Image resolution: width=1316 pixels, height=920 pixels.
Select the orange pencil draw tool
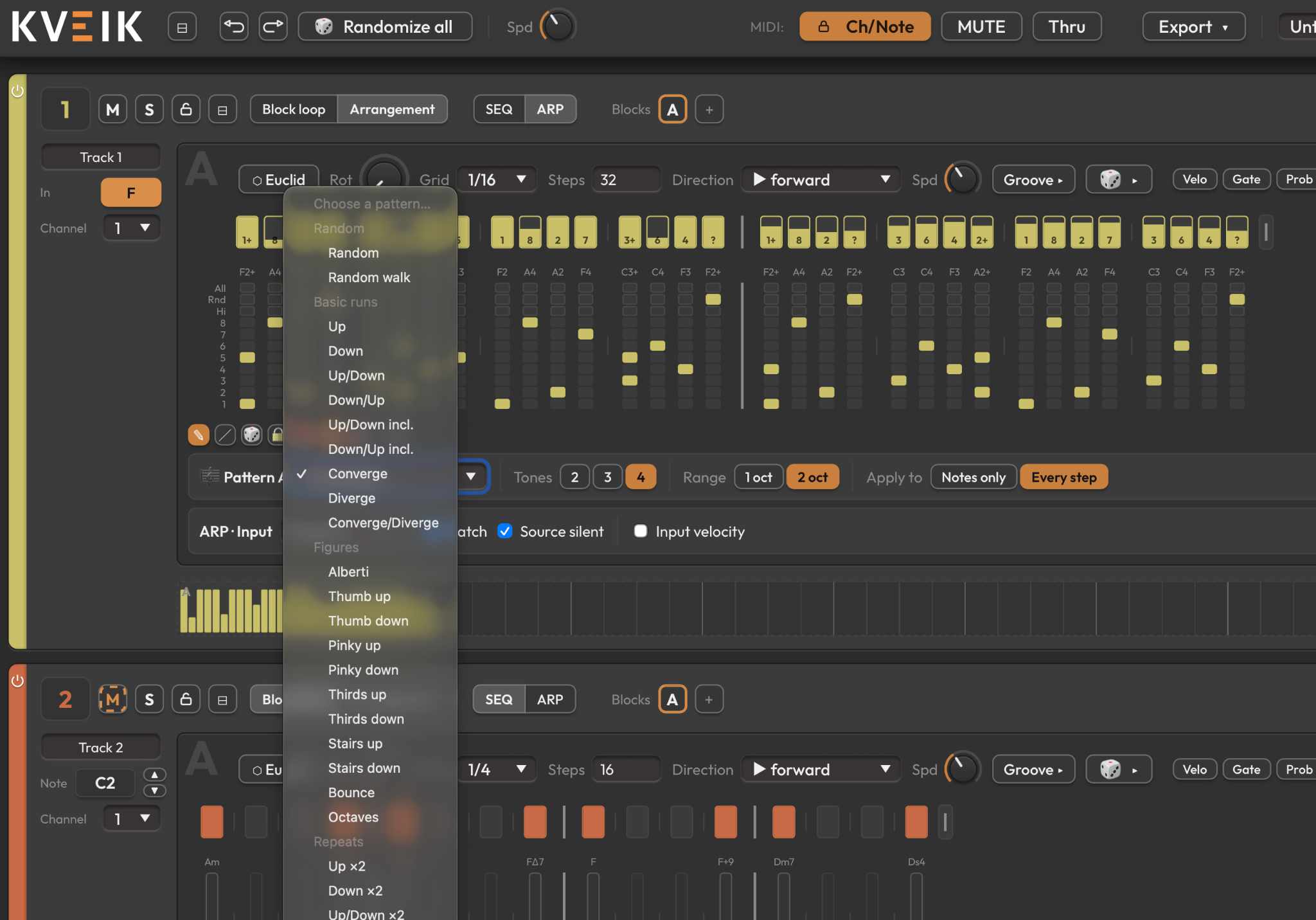[x=199, y=435]
